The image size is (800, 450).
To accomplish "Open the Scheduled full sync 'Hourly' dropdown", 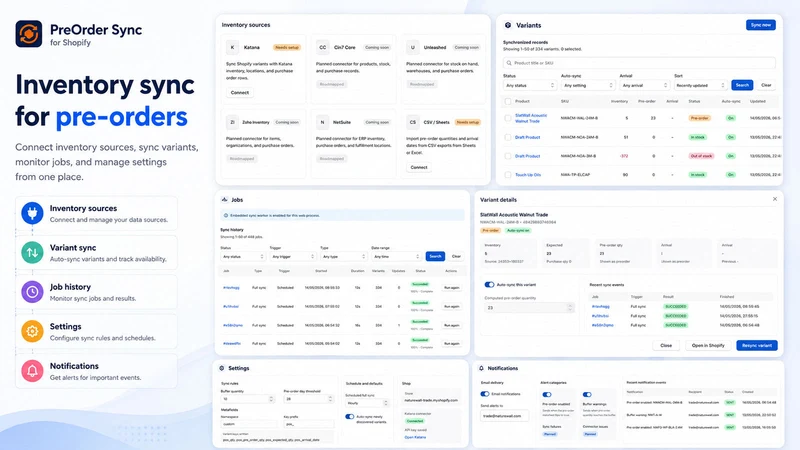I will coord(367,403).
